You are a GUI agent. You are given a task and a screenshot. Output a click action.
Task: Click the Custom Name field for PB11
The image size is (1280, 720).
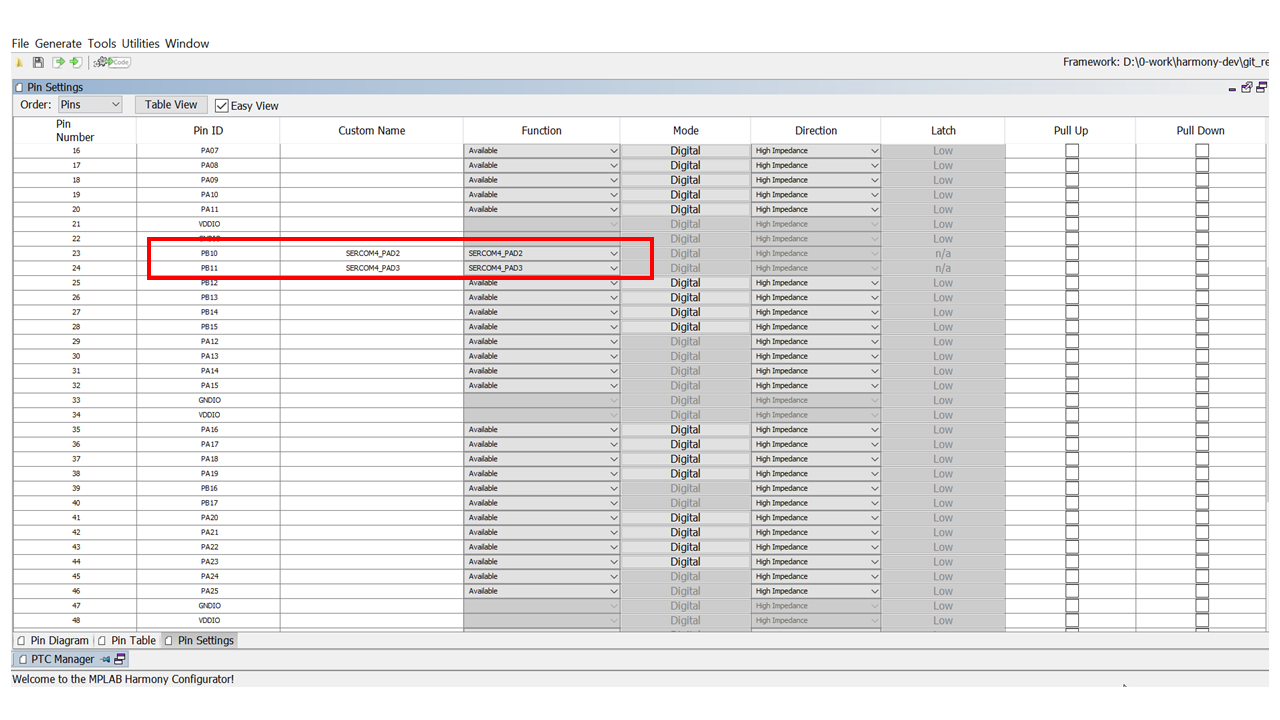pyautogui.click(x=372, y=269)
